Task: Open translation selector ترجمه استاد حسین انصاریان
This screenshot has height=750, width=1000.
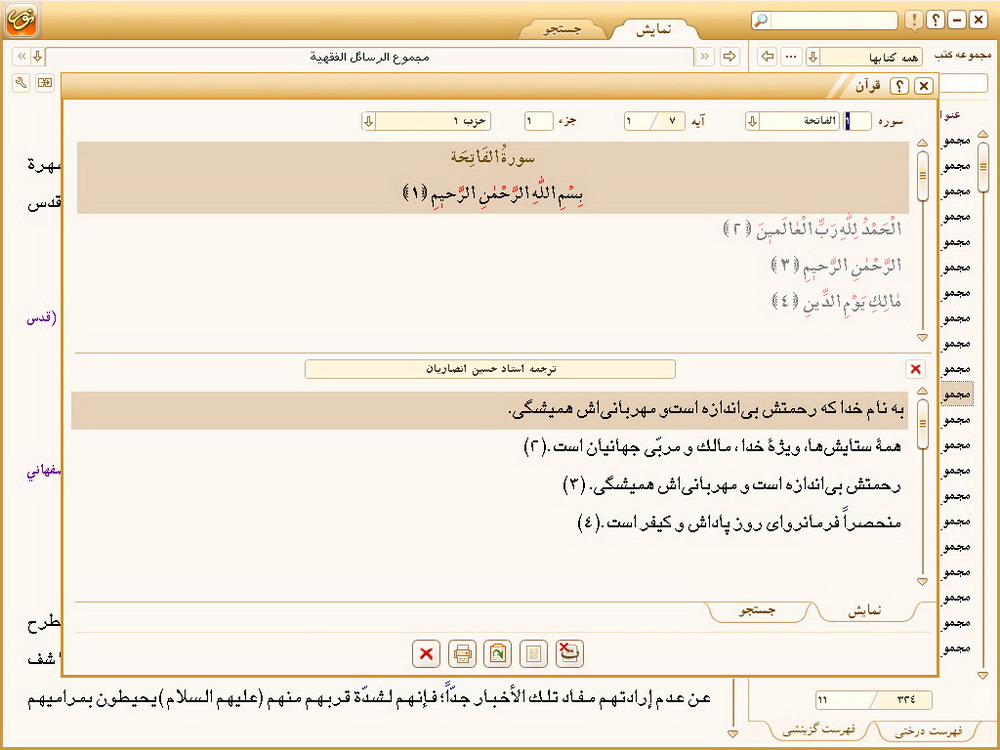Action: pyautogui.click(x=490, y=369)
